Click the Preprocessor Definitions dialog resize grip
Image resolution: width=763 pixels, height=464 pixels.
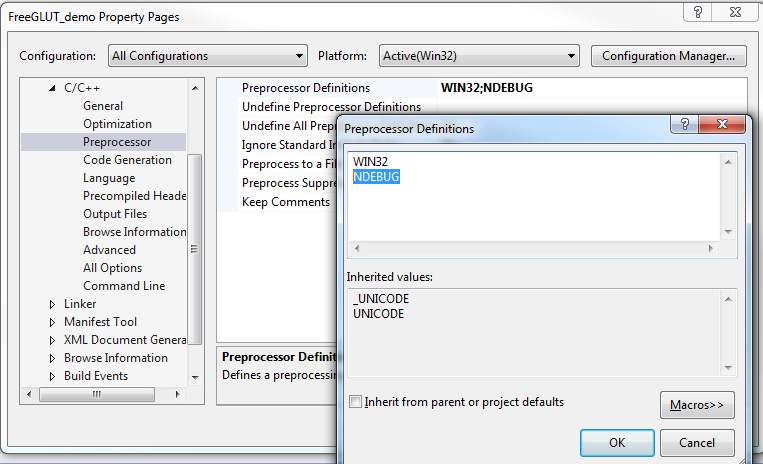[x=742, y=460]
